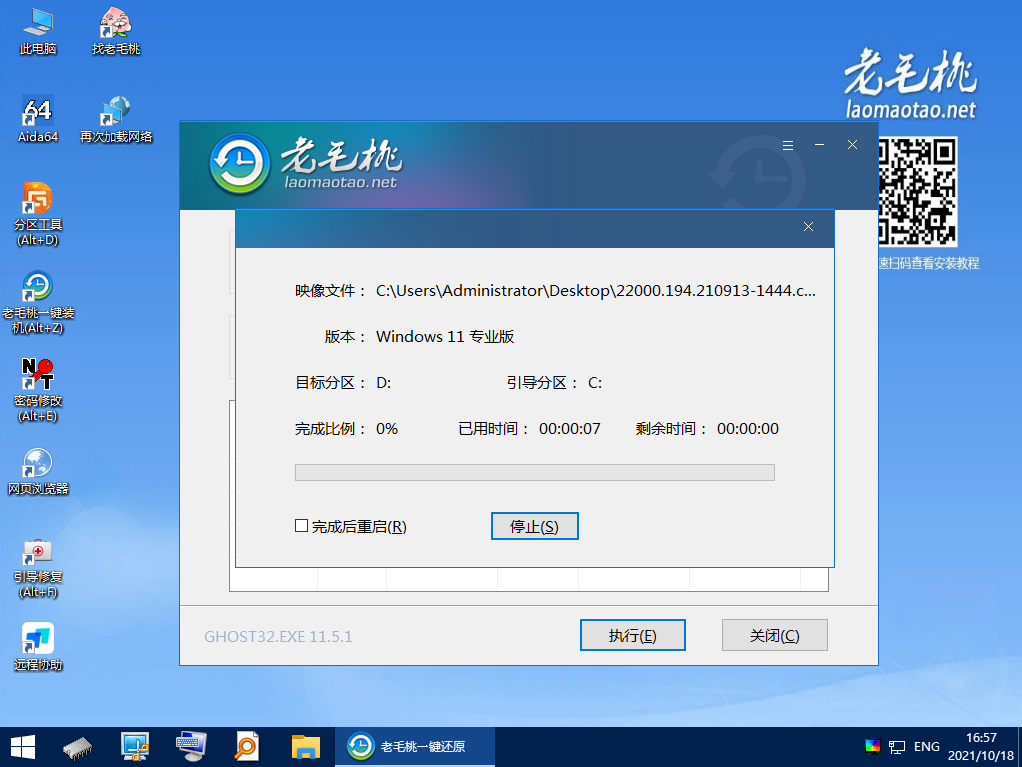This screenshot has height=767, width=1022.
Task: Open 再次加载网络 desktop shortcut
Action: point(115,119)
